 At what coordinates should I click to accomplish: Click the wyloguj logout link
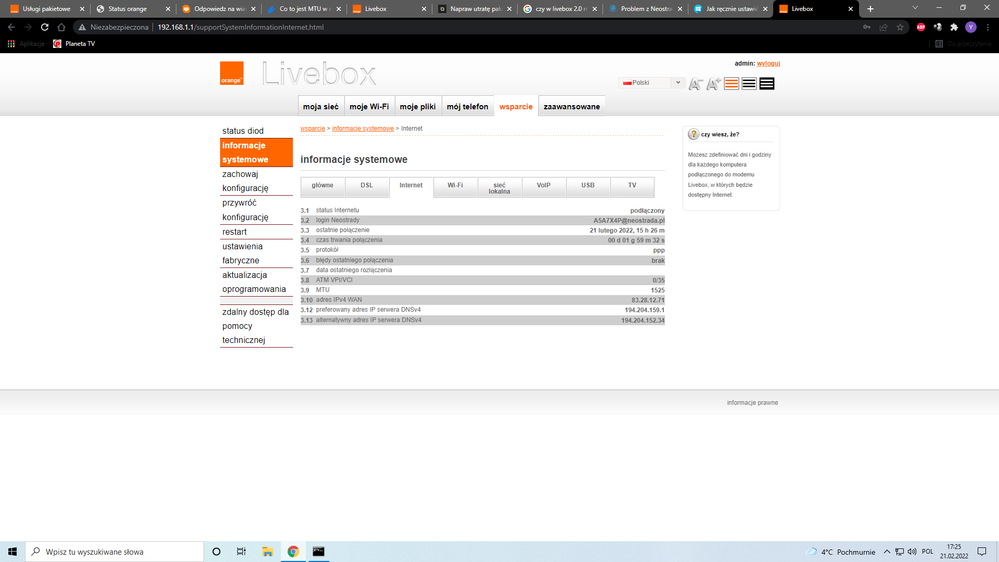pyautogui.click(x=768, y=63)
